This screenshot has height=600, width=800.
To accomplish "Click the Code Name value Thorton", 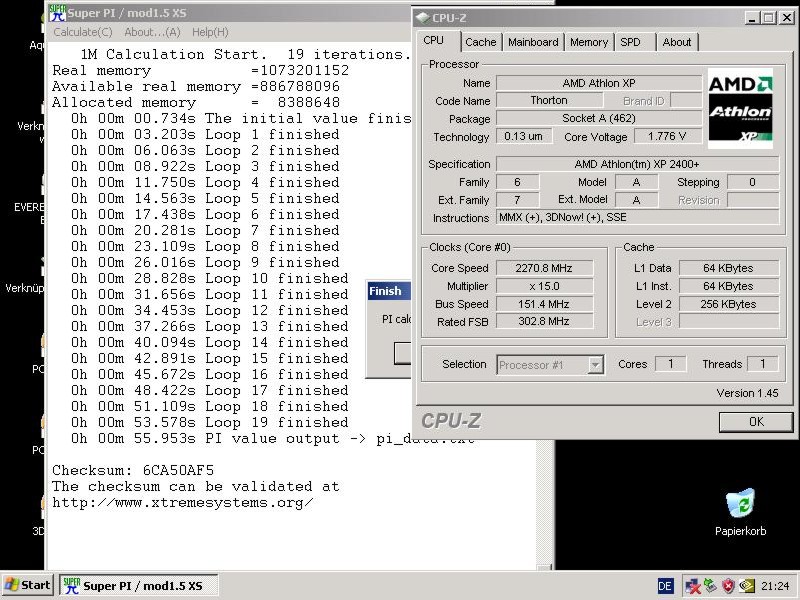I will click(x=548, y=101).
